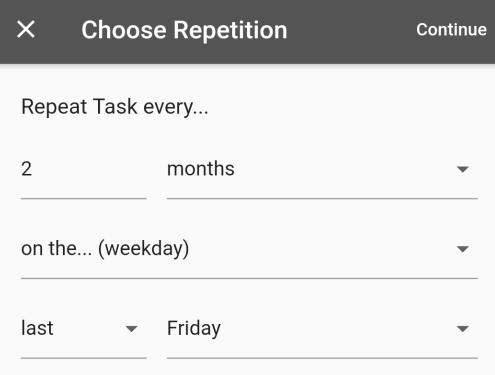Click the arrow beside 'on the... (weekday)'
The height and width of the screenshot is (375, 495).
click(x=463, y=249)
